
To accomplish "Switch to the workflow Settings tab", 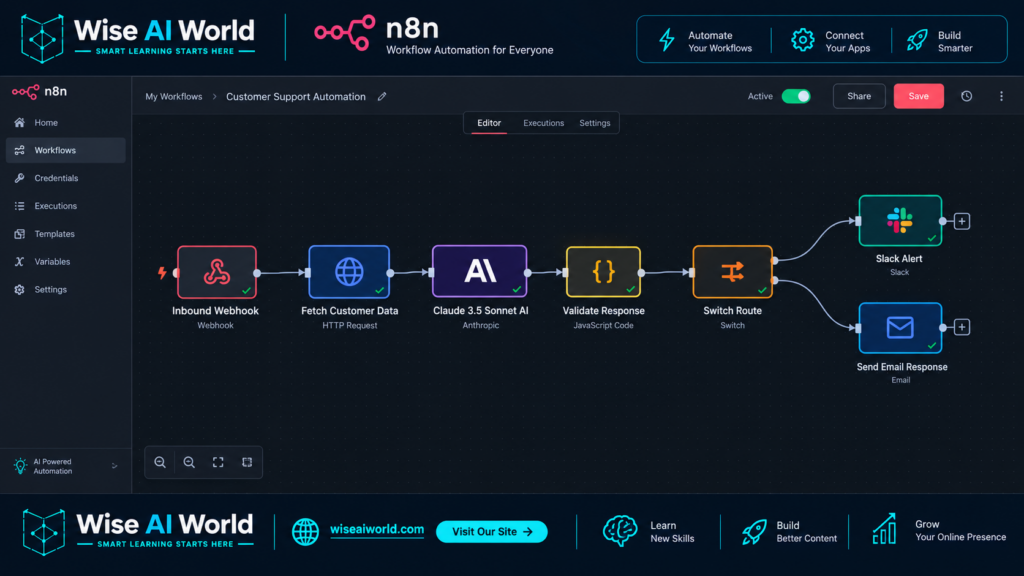I will pos(595,123).
